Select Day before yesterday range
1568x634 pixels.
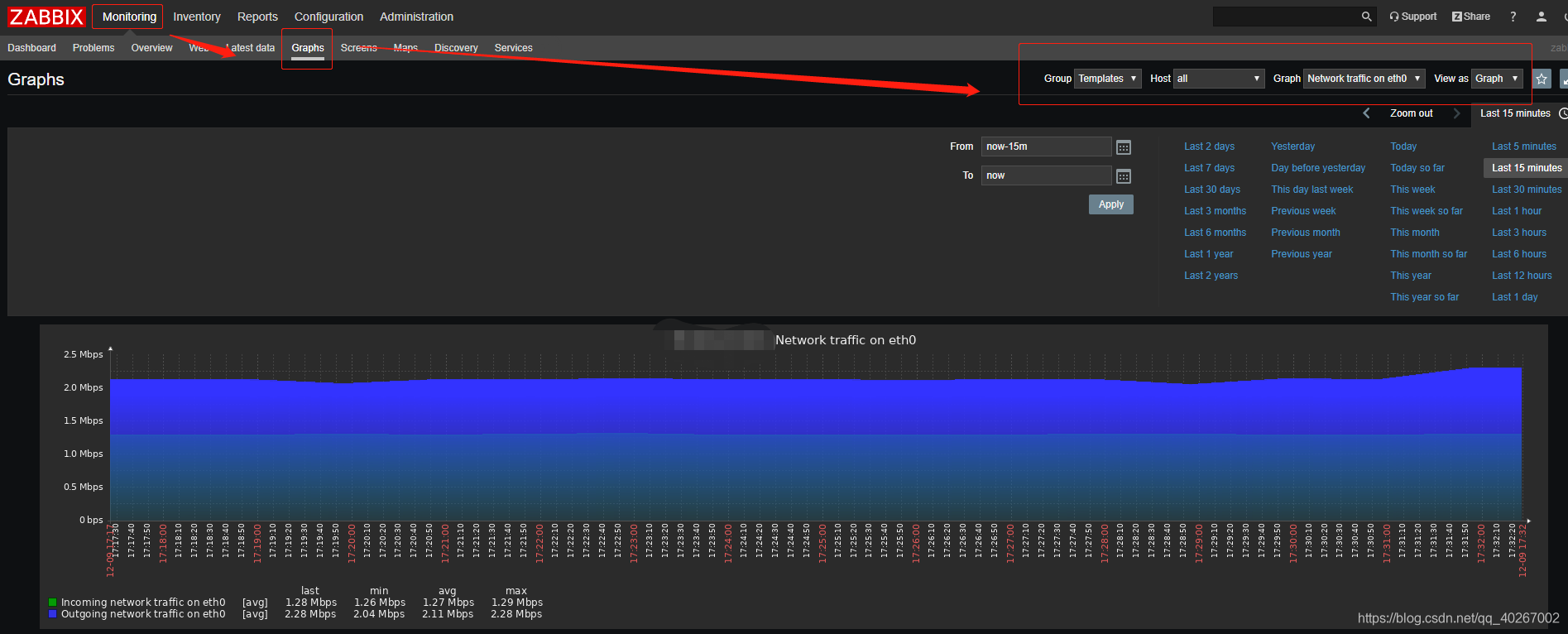tap(1318, 168)
